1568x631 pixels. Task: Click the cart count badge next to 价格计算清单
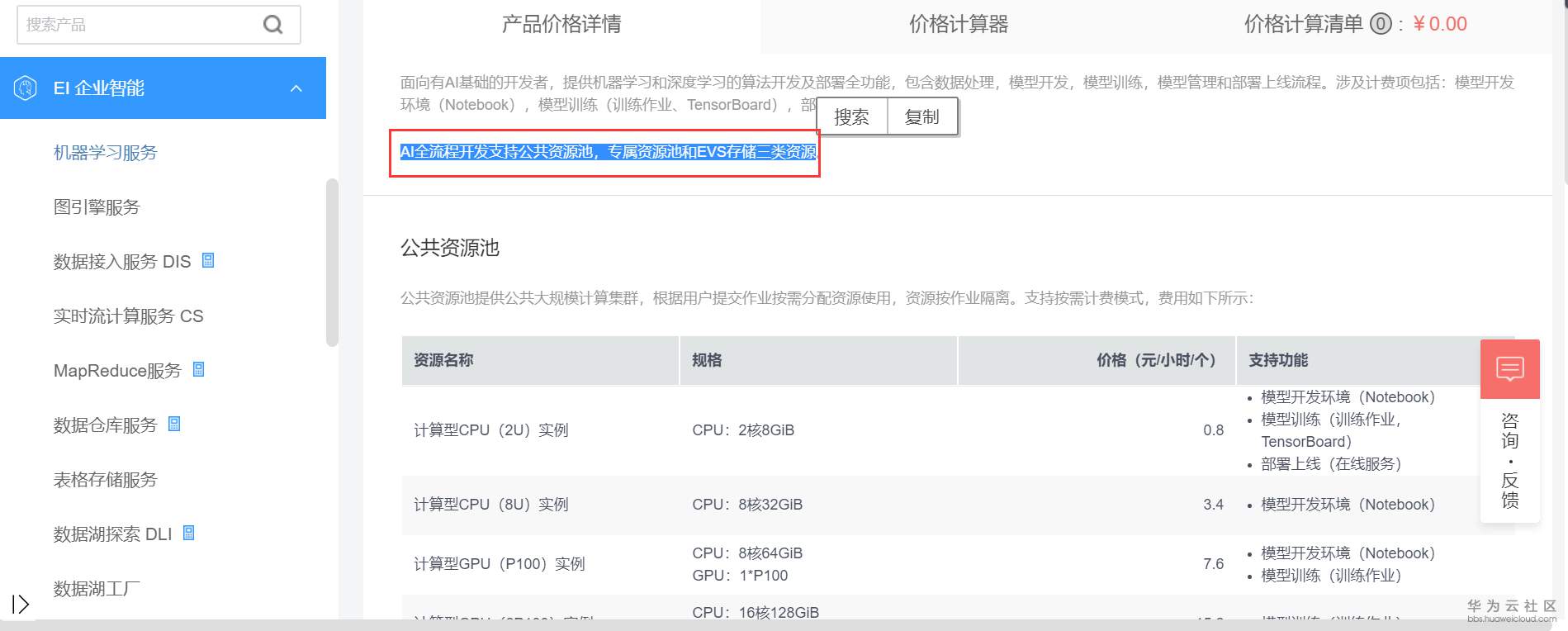coord(1381,25)
